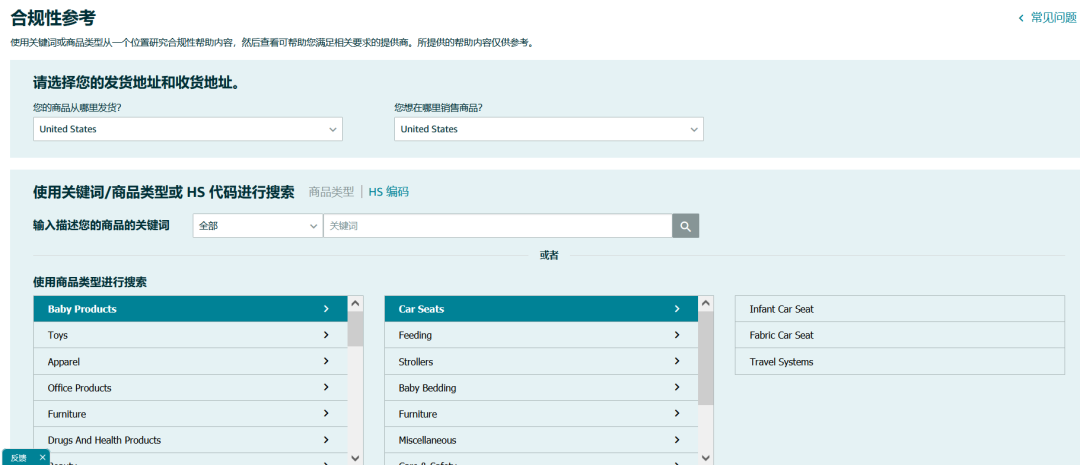This screenshot has width=1080, height=465.
Task: Click scroll-up arrow of subcategory list
Action: coord(706,302)
